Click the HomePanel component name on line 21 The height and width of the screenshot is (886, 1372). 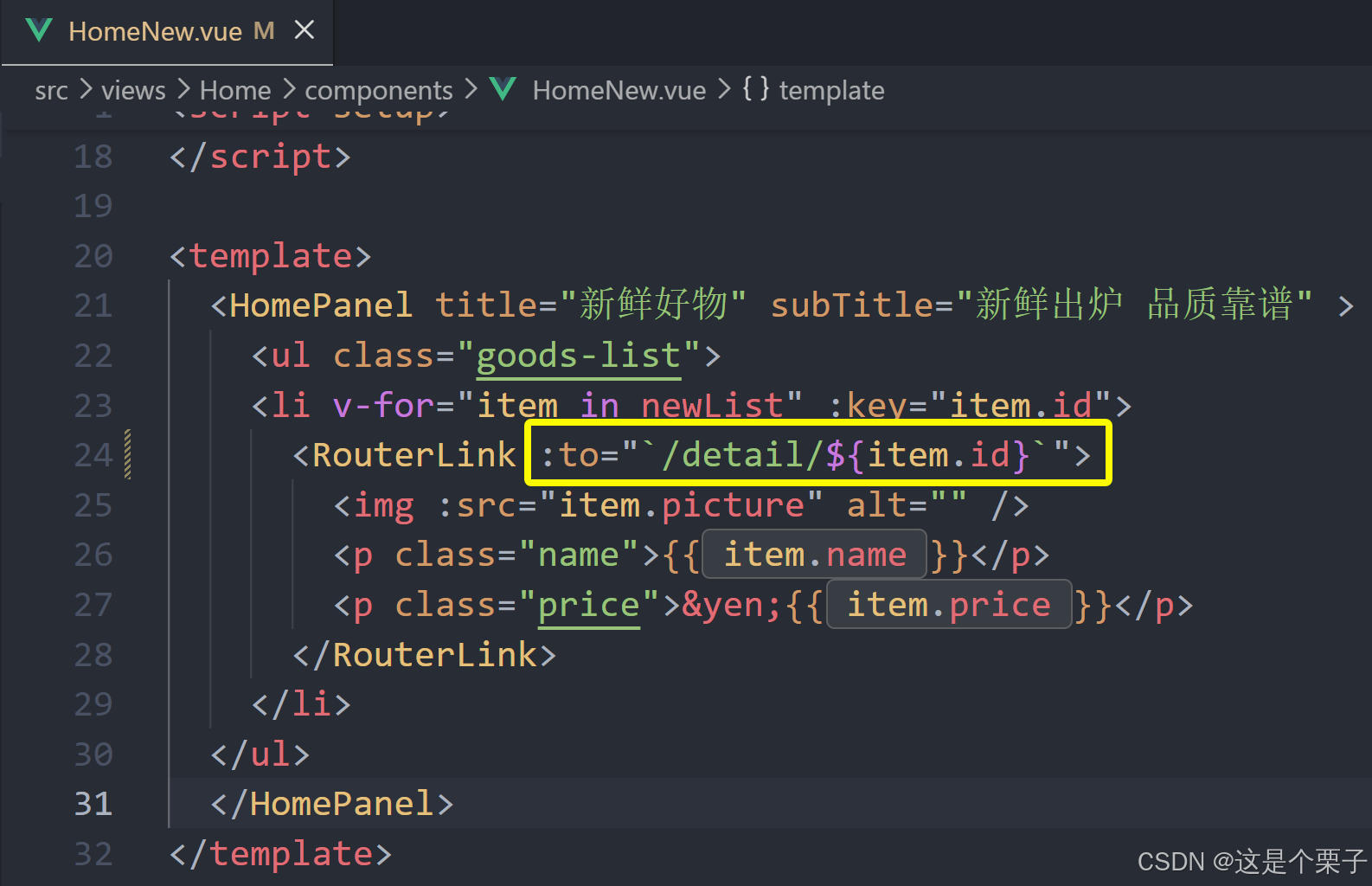pyautogui.click(x=322, y=305)
